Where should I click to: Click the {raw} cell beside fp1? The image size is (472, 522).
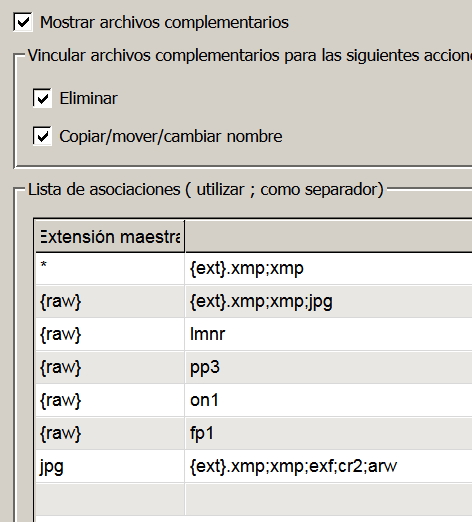[110, 433]
